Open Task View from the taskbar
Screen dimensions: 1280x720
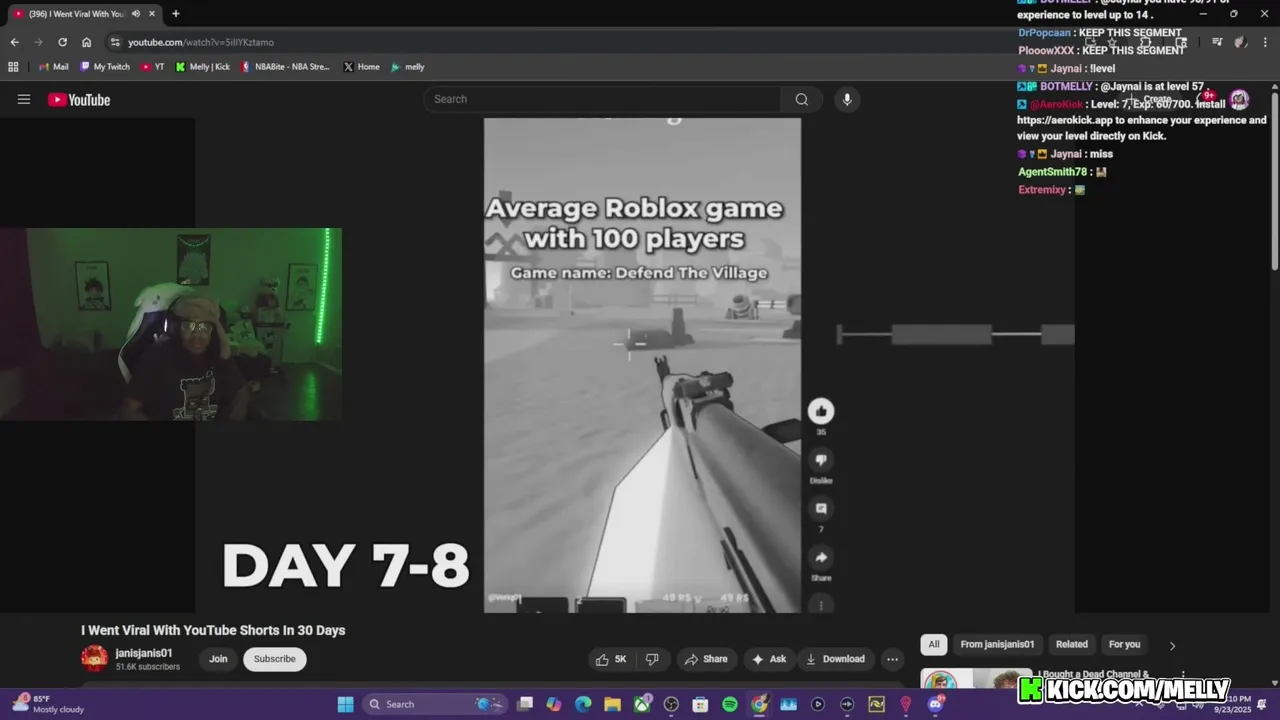pos(525,704)
